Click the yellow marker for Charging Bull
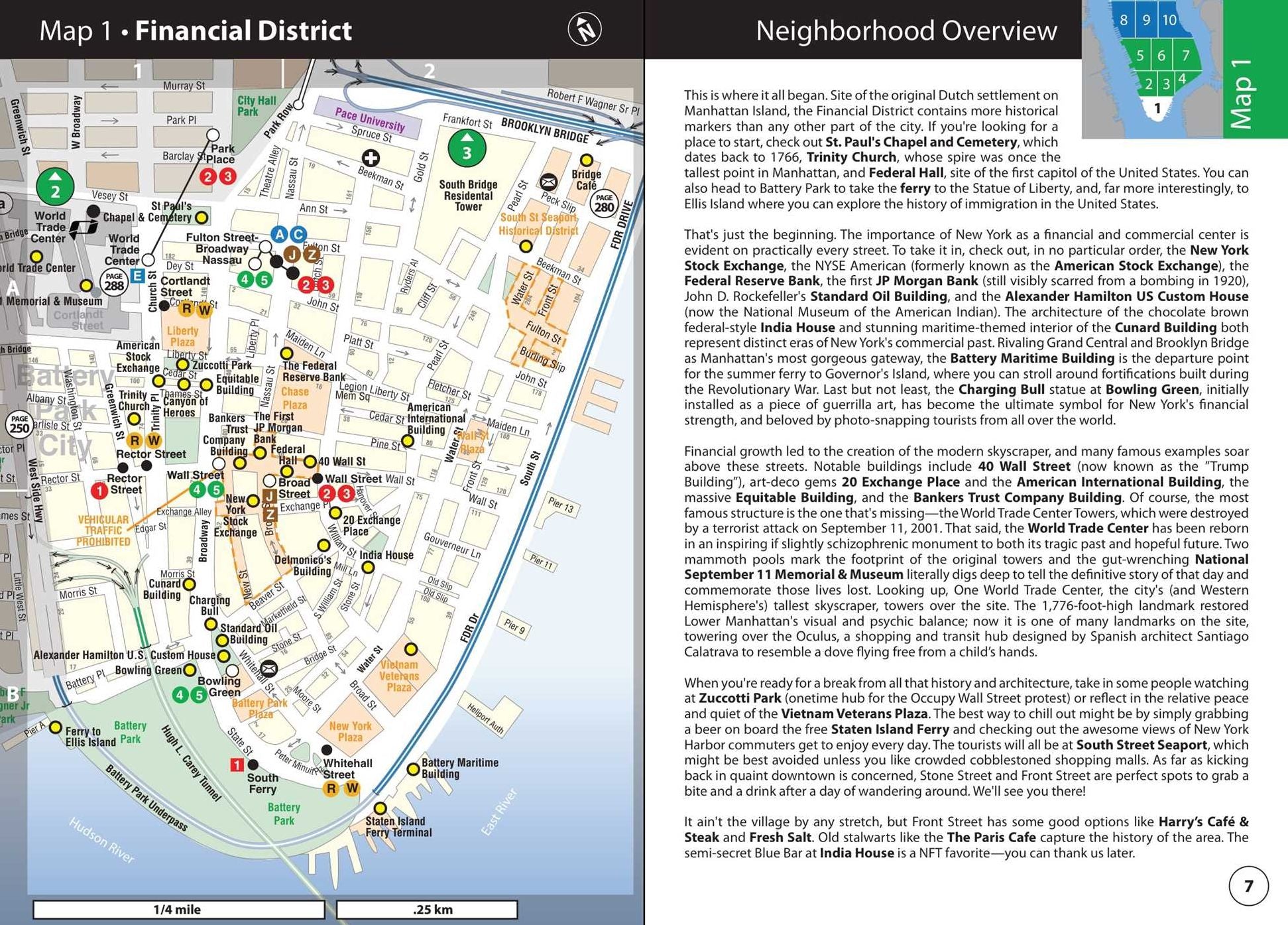 coord(210,624)
